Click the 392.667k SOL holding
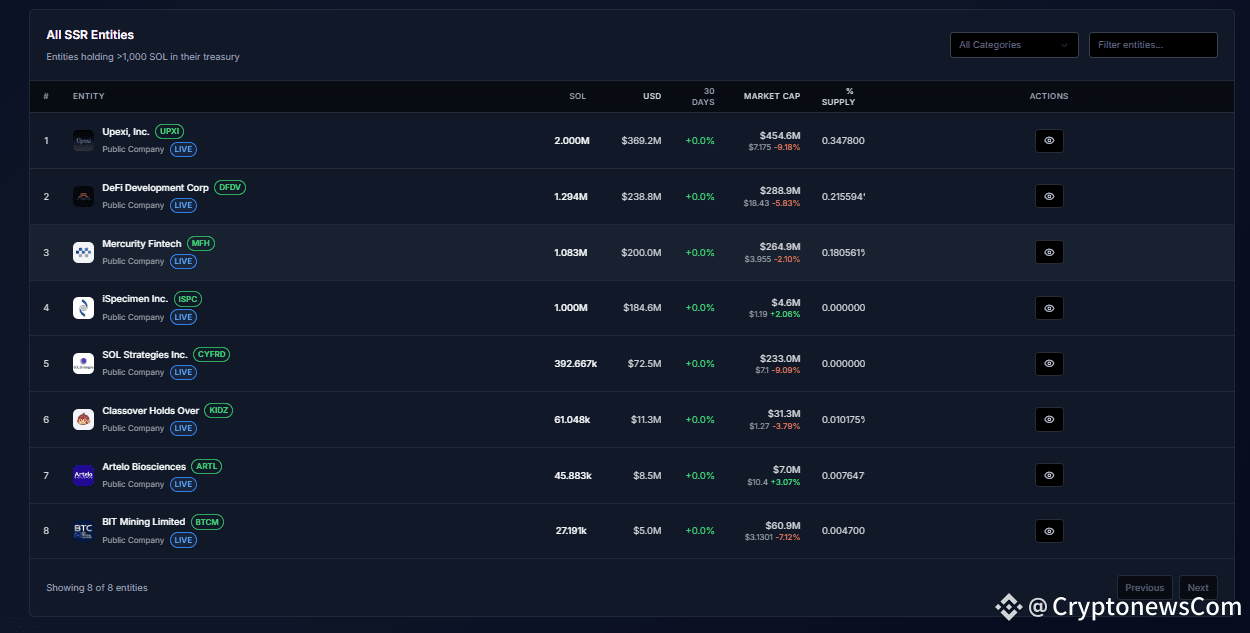The height and width of the screenshot is (633, 1250). point(576,364)
